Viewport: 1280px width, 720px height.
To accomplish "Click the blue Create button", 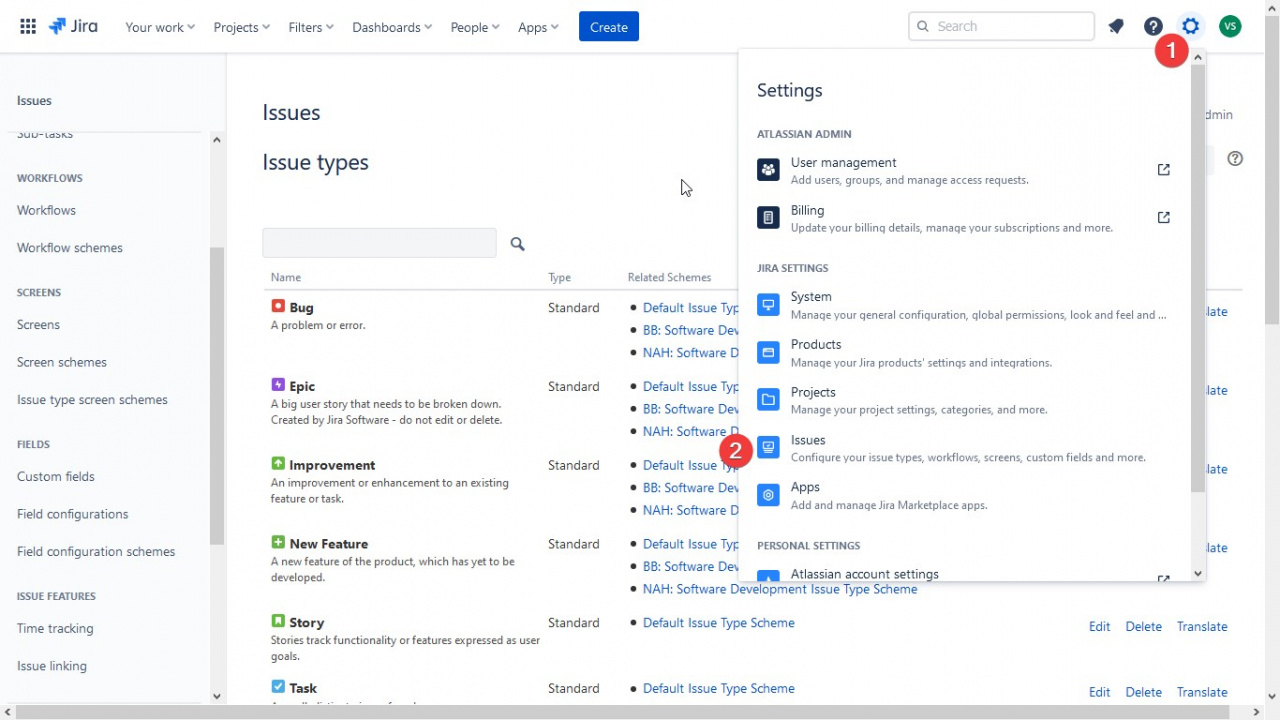I will 609,27.
